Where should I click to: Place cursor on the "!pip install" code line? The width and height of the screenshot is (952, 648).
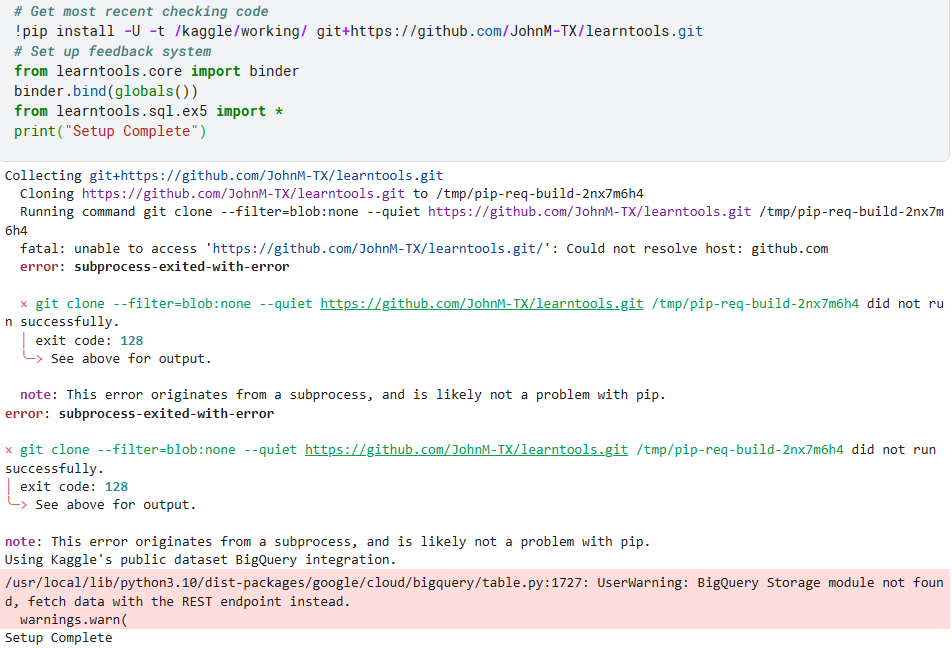358,31
